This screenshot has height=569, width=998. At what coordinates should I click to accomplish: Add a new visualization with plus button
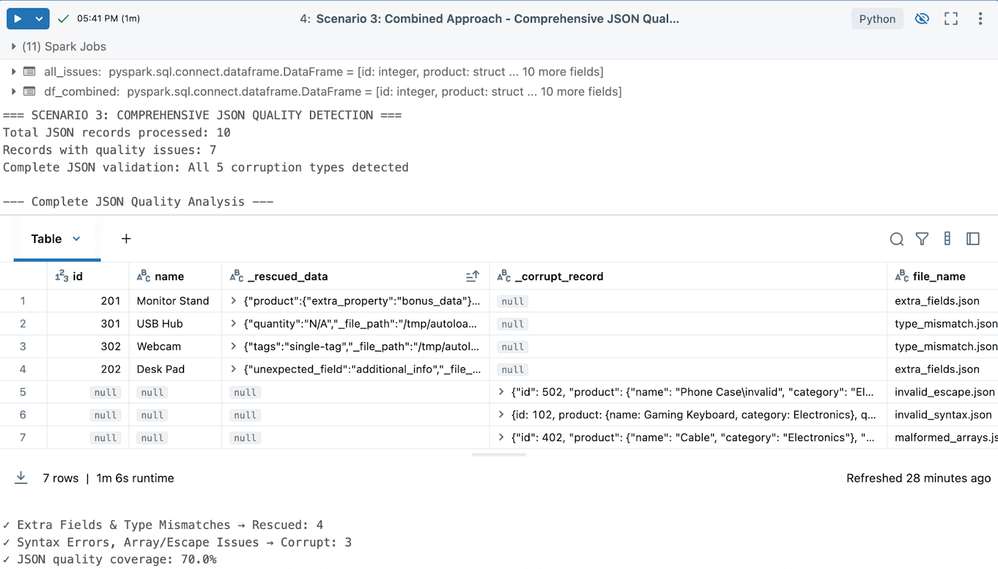126,239
